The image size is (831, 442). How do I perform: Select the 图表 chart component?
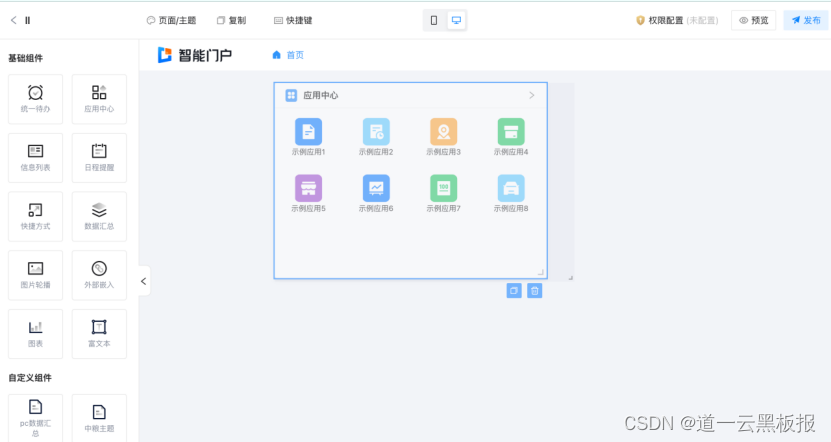tap(36, 334)
